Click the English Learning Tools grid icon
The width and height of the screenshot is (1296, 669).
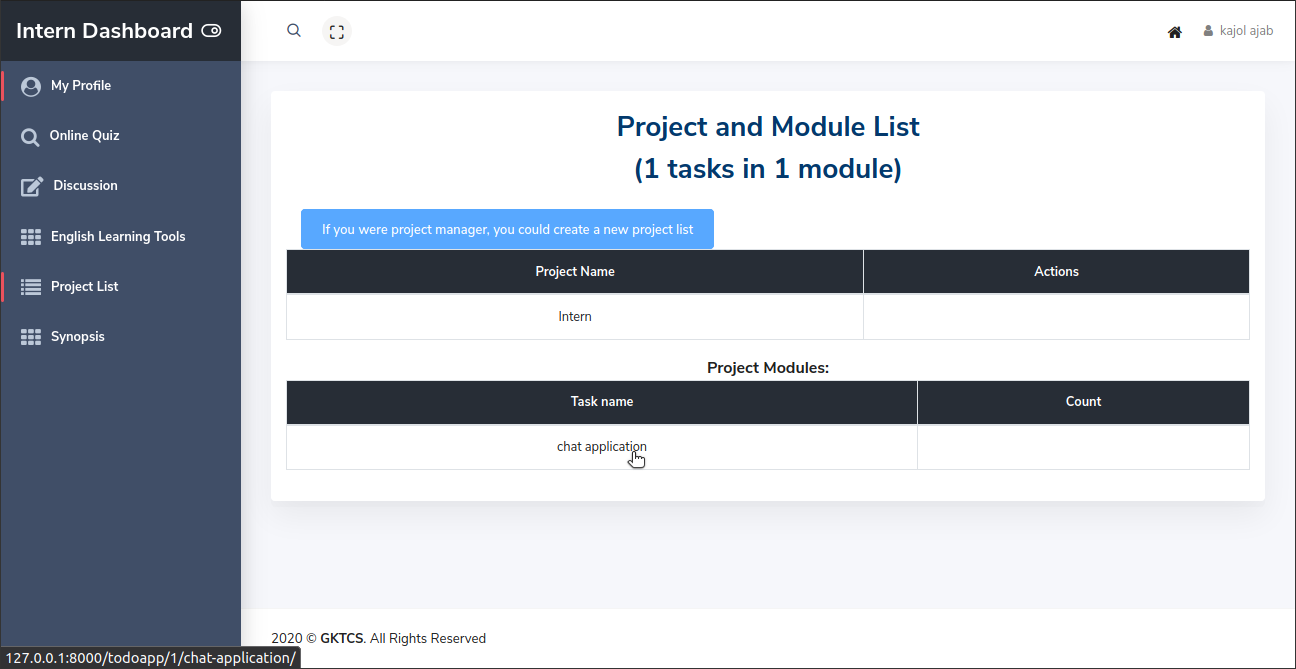[x=31, y=237]
